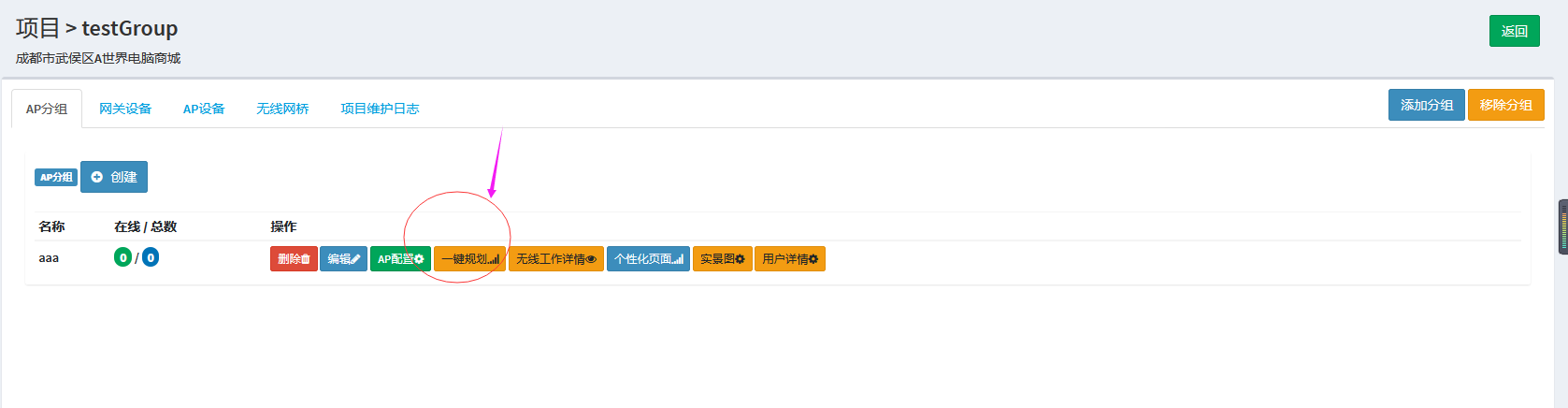
Task: Click the green 返回 button
Action: click(1514, 31)
